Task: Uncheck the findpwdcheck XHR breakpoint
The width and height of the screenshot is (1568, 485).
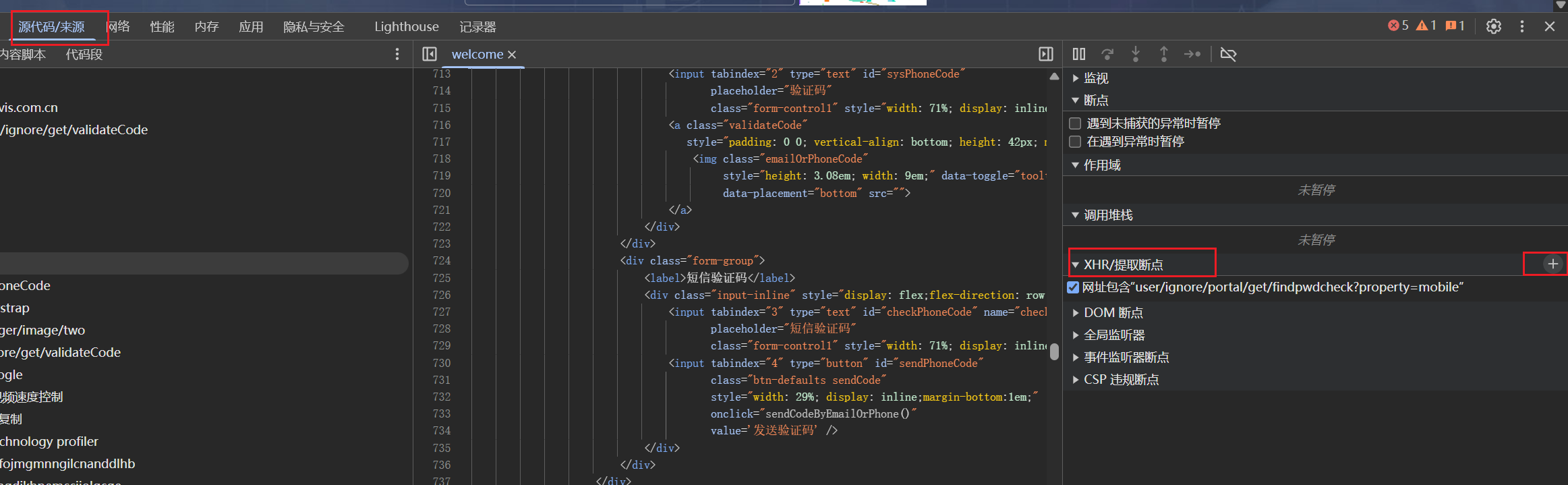Action: point(1073,287)
